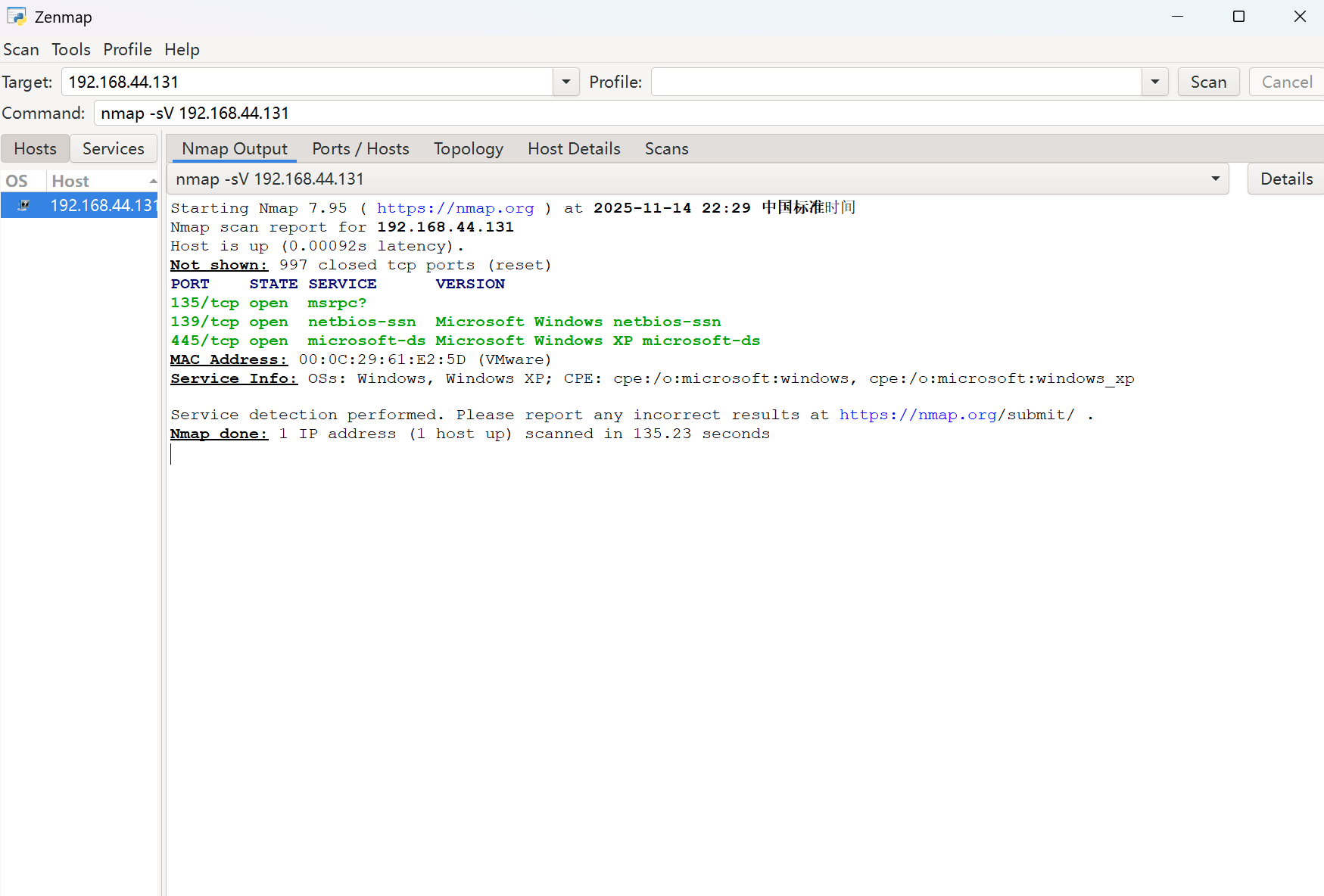The height and width of the screenshot is (896, 1324).
Task: Open the https://nmap.org/submit/ link
Action: pos(957,415)
